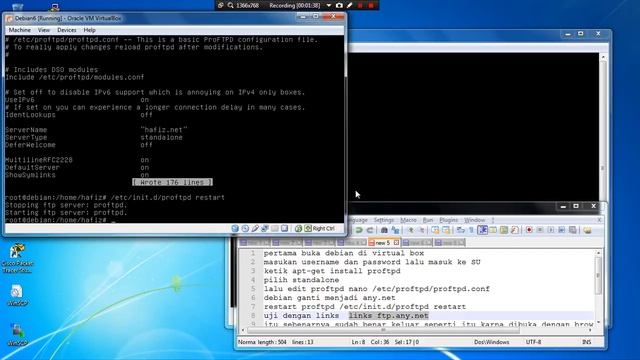640x360 pixels.
Task: Click upper WinSCP desktop icon
Action: [x=17, y=296]
